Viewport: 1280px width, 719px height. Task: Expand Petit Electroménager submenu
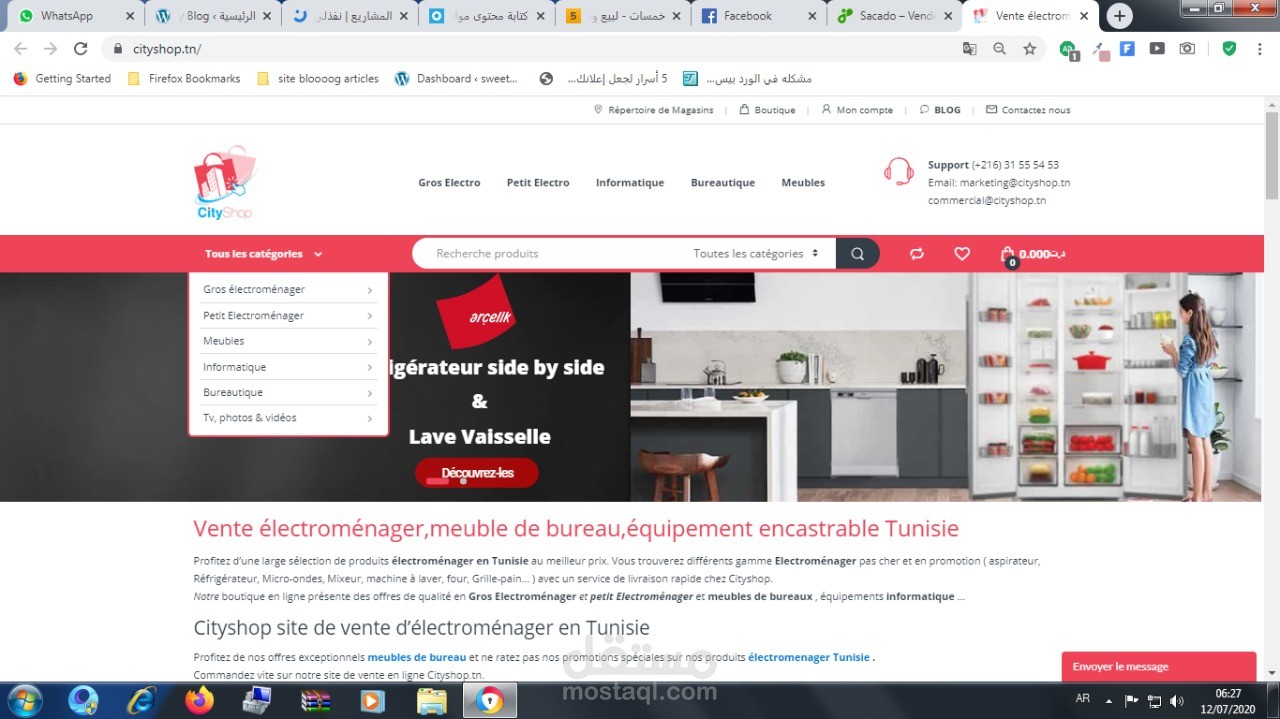[288, 316]
